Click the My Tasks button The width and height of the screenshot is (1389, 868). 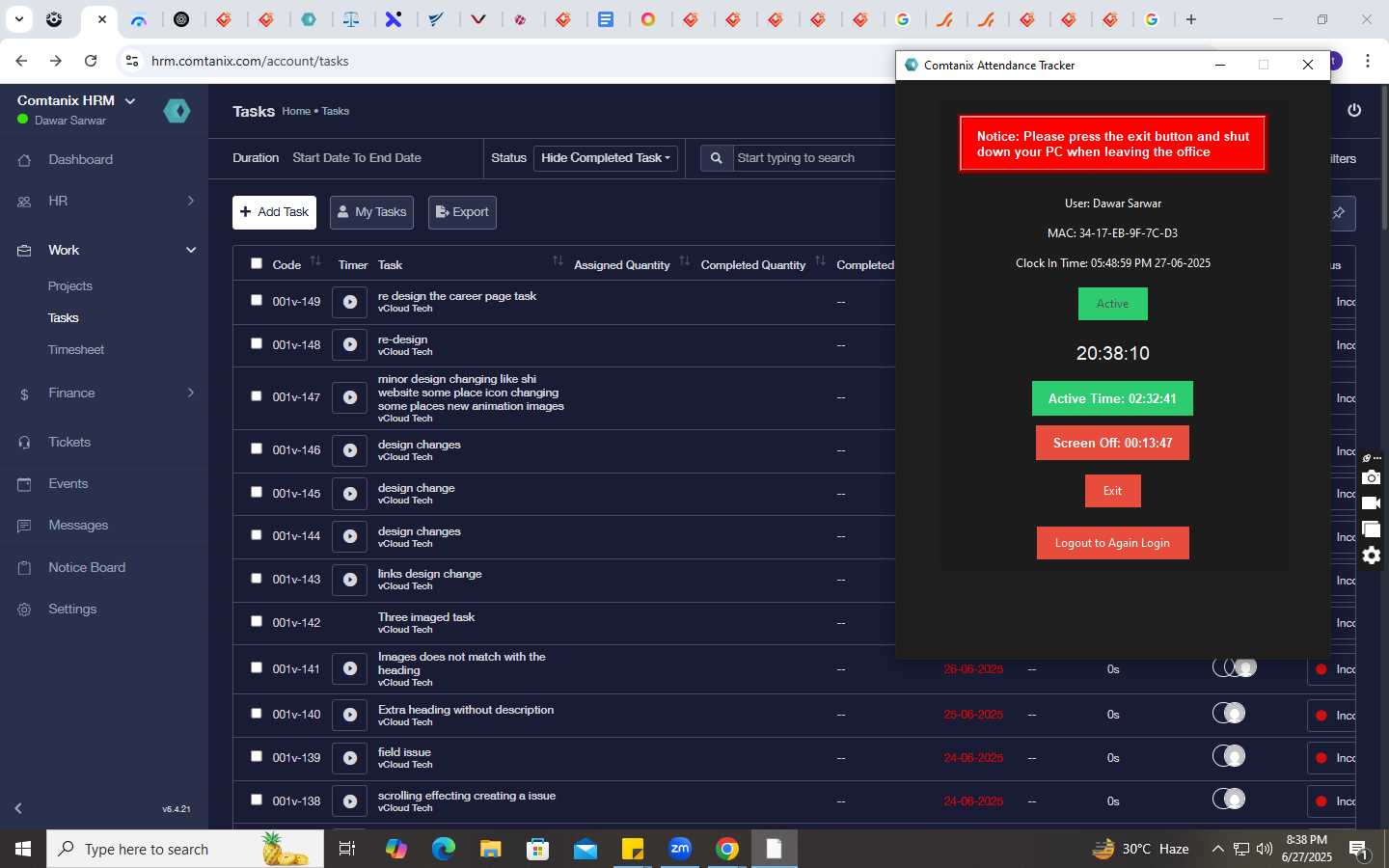tap(371, 212)
